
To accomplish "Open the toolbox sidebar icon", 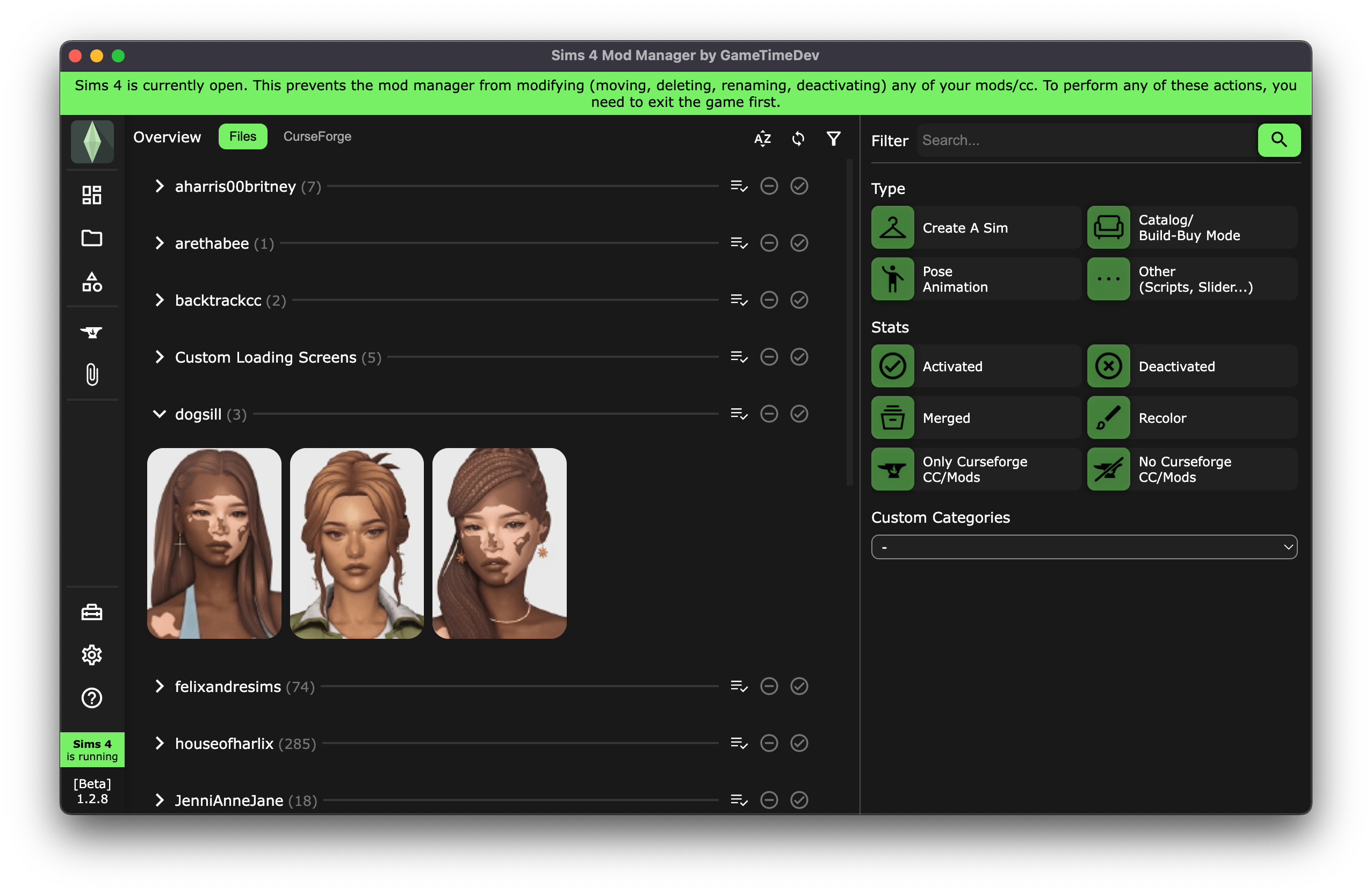I will [92, 612].
